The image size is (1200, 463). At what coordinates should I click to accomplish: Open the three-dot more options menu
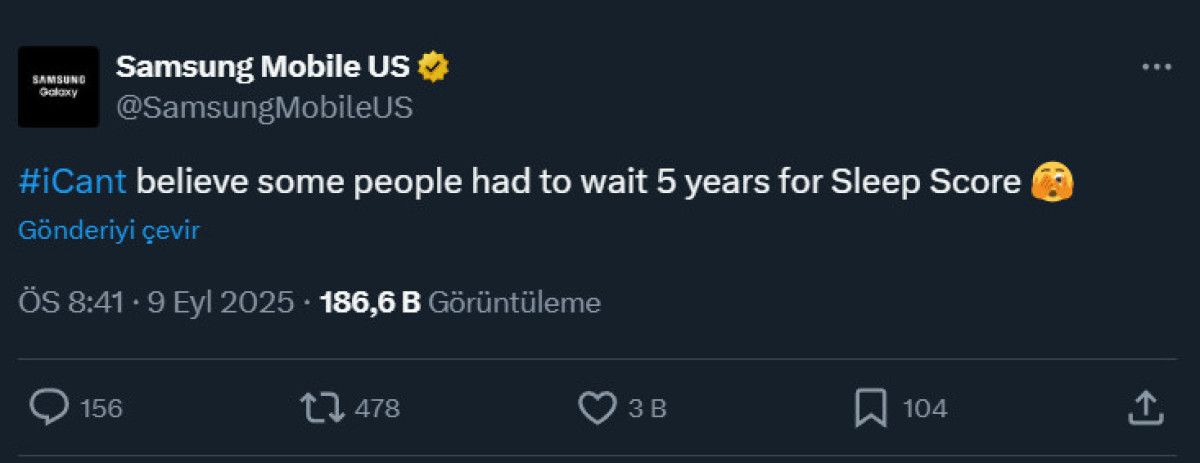pos(1156,67)
